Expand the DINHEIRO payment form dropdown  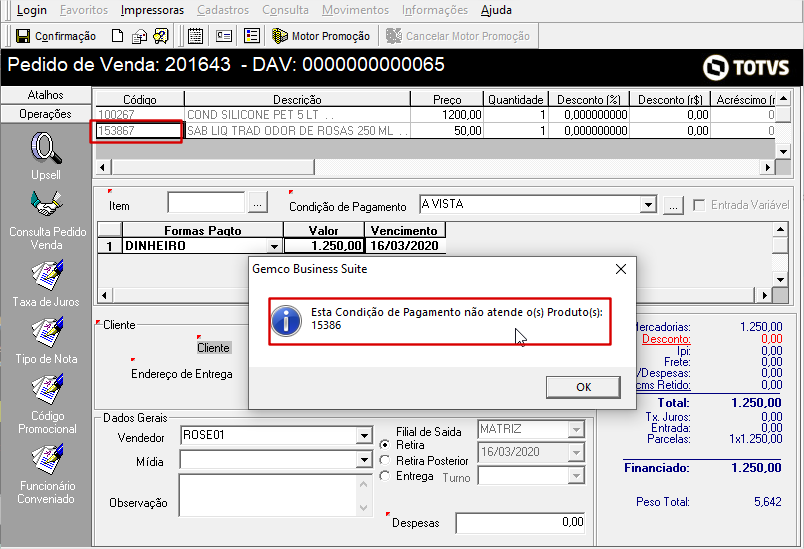point(274,247)
